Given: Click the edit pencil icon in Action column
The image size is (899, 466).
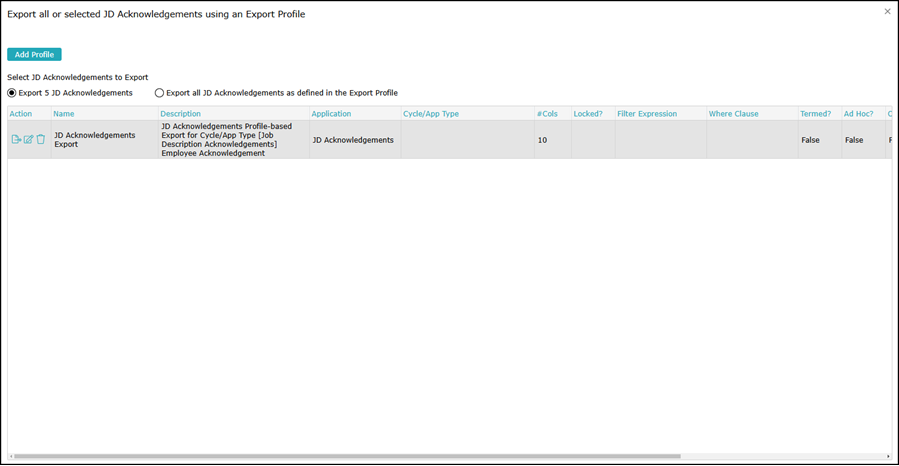Looking at the screenshot, I should (x=28, y=140).
